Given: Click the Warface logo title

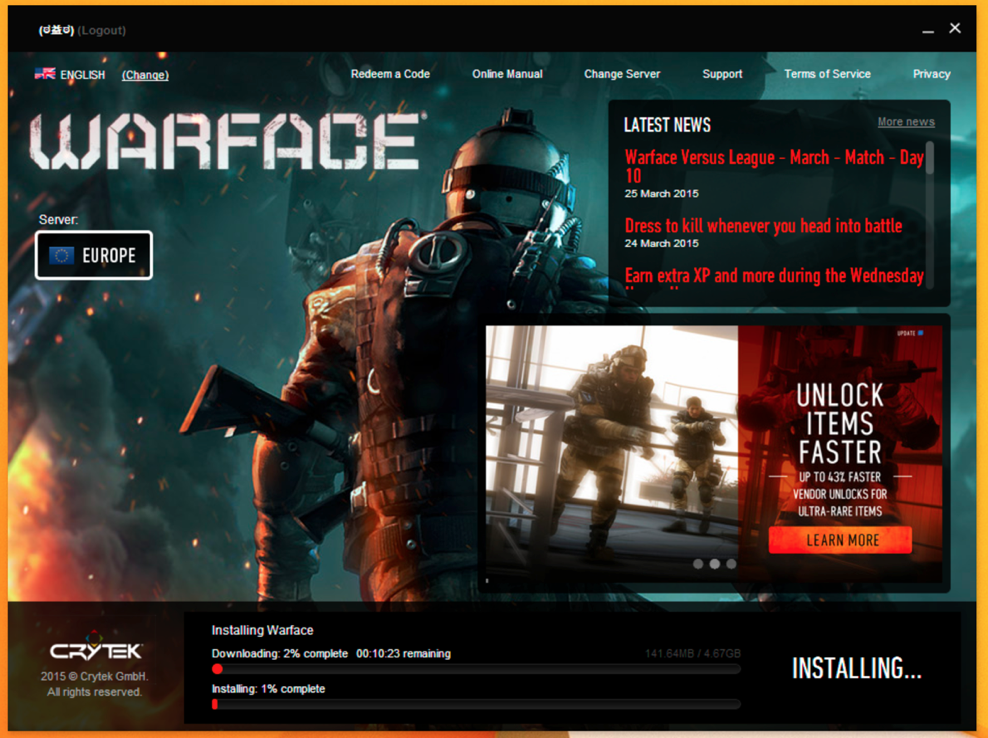Looking at the screenshot, I should pyautogui.click(x=226, y=141).
